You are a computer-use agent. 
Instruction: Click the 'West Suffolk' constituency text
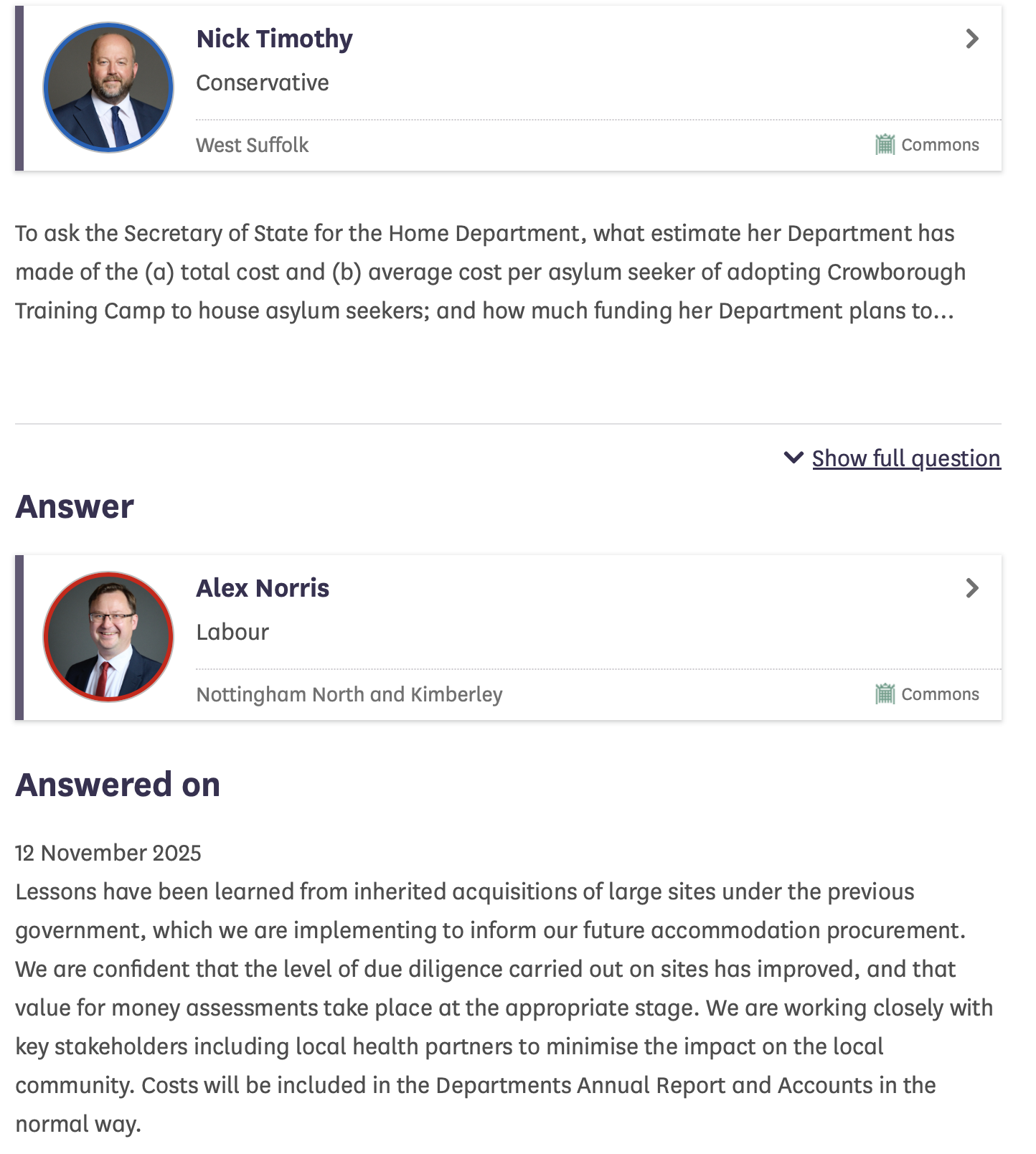[253, 145]
